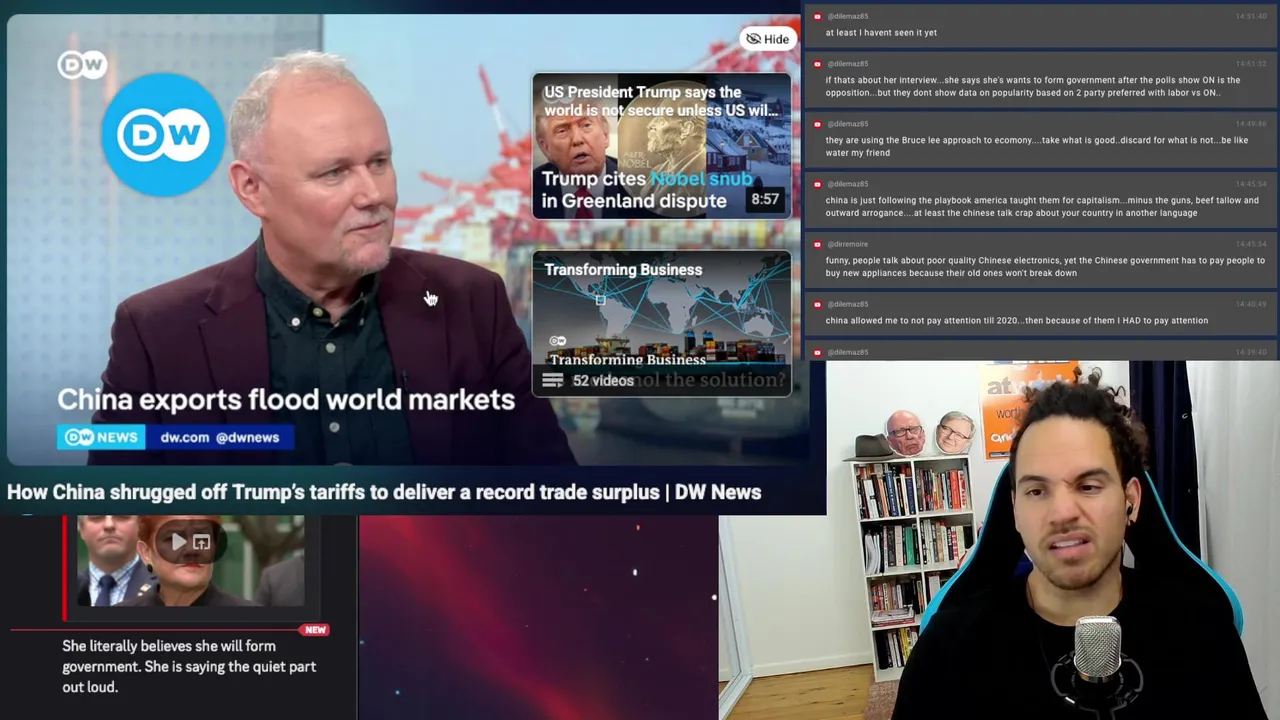1280x720 pixels.
Task: Click the 52 videos playlist icon
Action: click(x=552, y=380)
